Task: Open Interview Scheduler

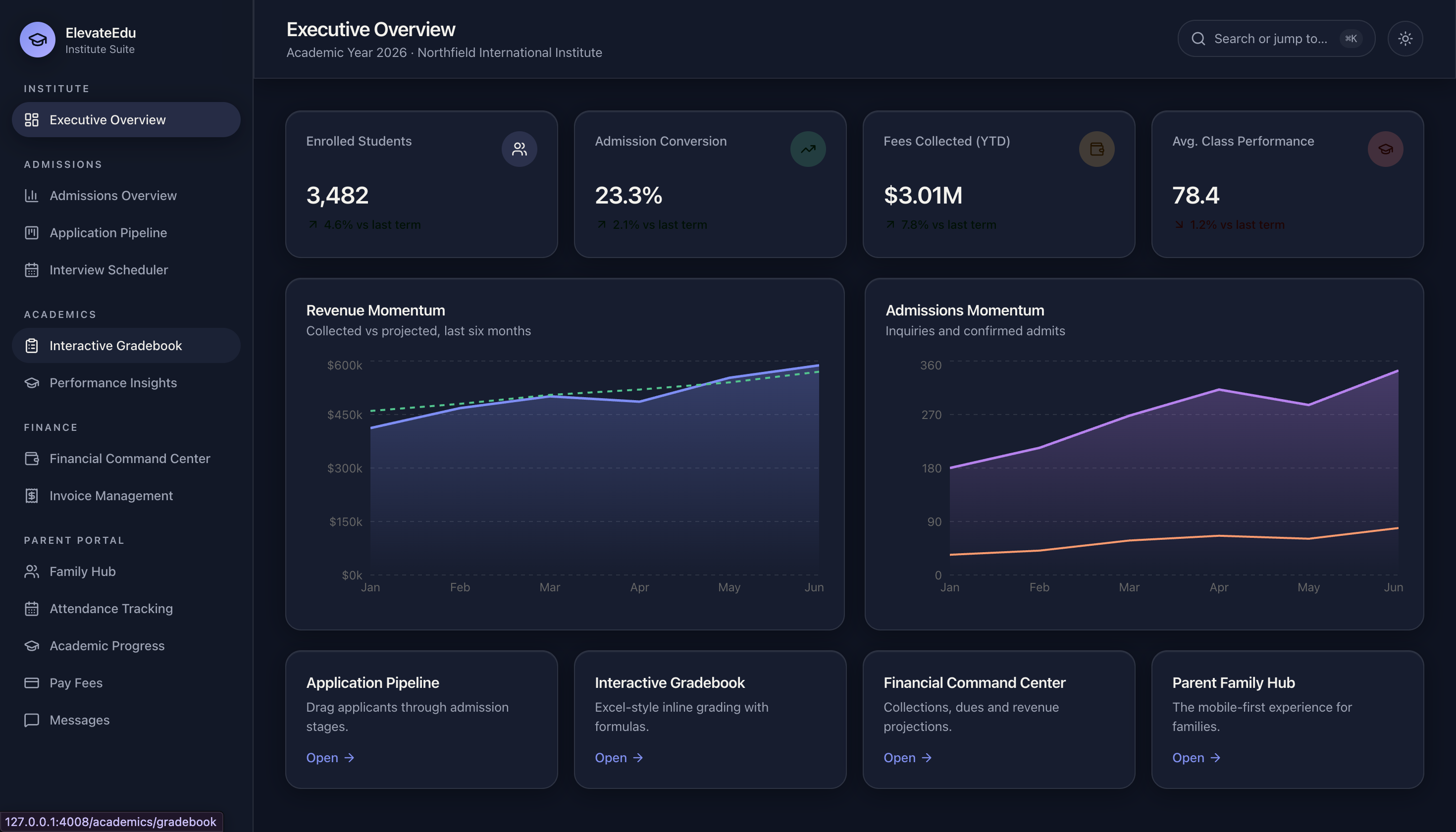Action: [x=126, y=270]
